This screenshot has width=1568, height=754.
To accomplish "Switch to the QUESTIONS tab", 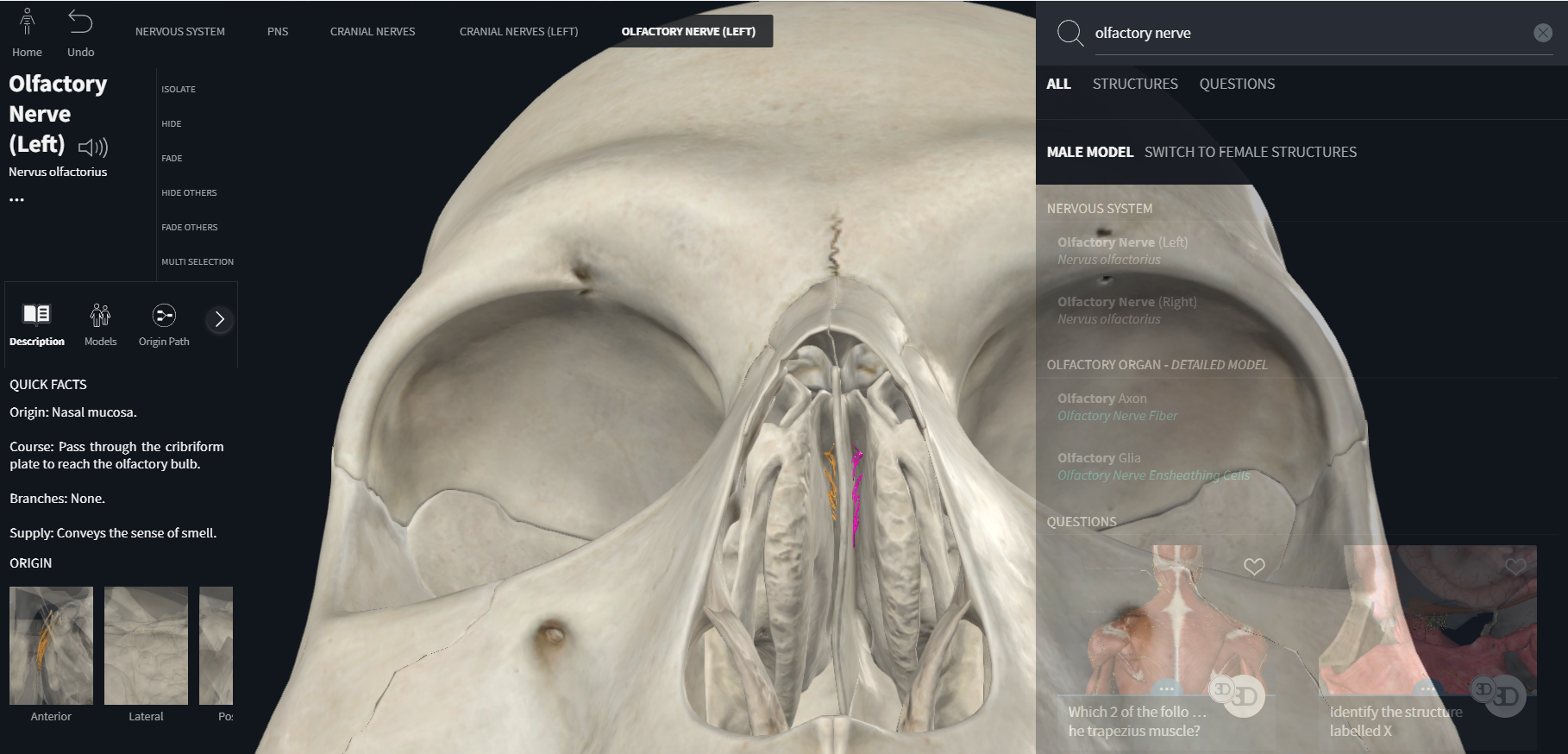I will (x=1237, y=84).
